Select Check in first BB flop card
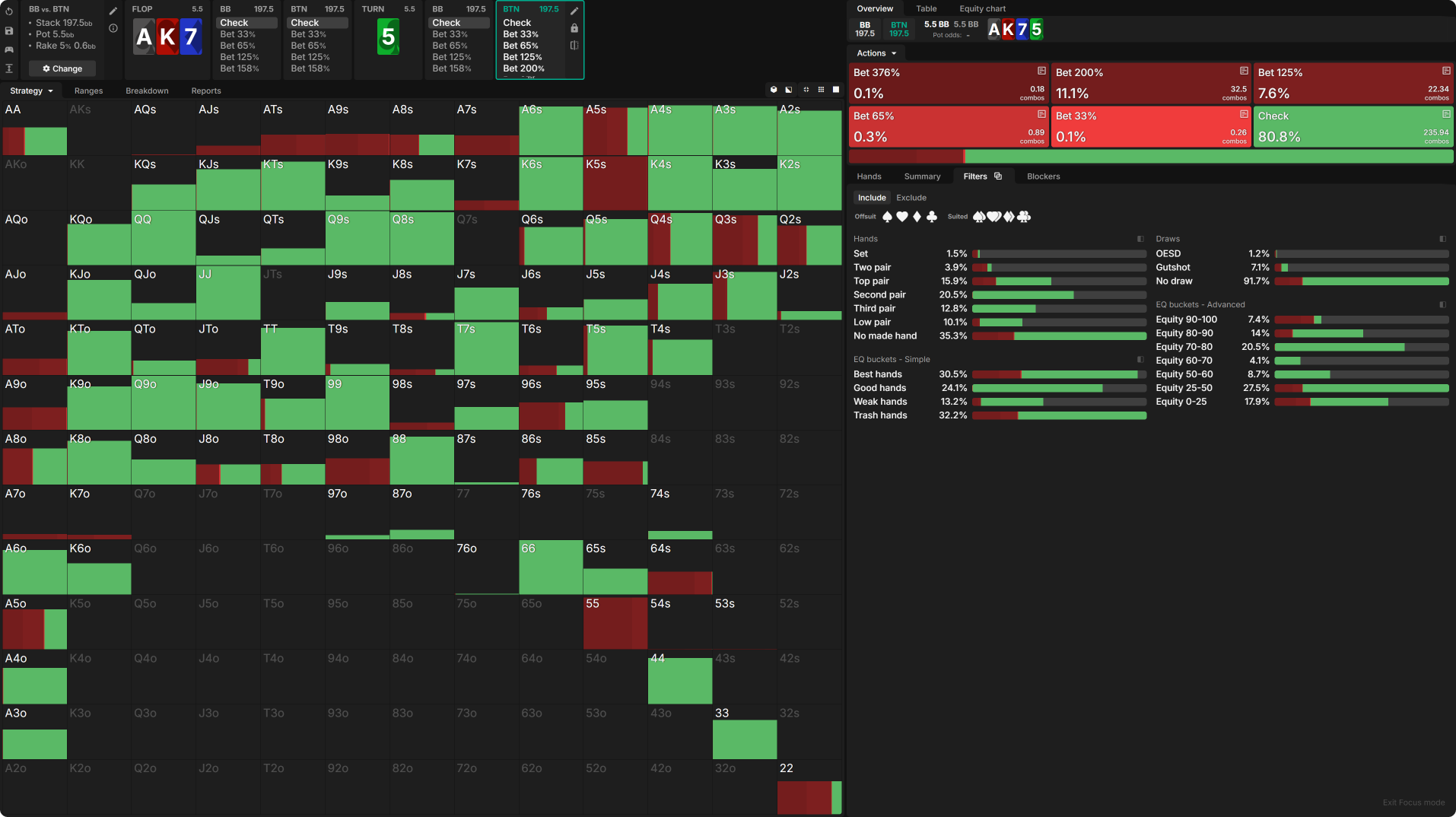Image resolution: width=1456 pixels, height=817 pixels. click(247, 23)
